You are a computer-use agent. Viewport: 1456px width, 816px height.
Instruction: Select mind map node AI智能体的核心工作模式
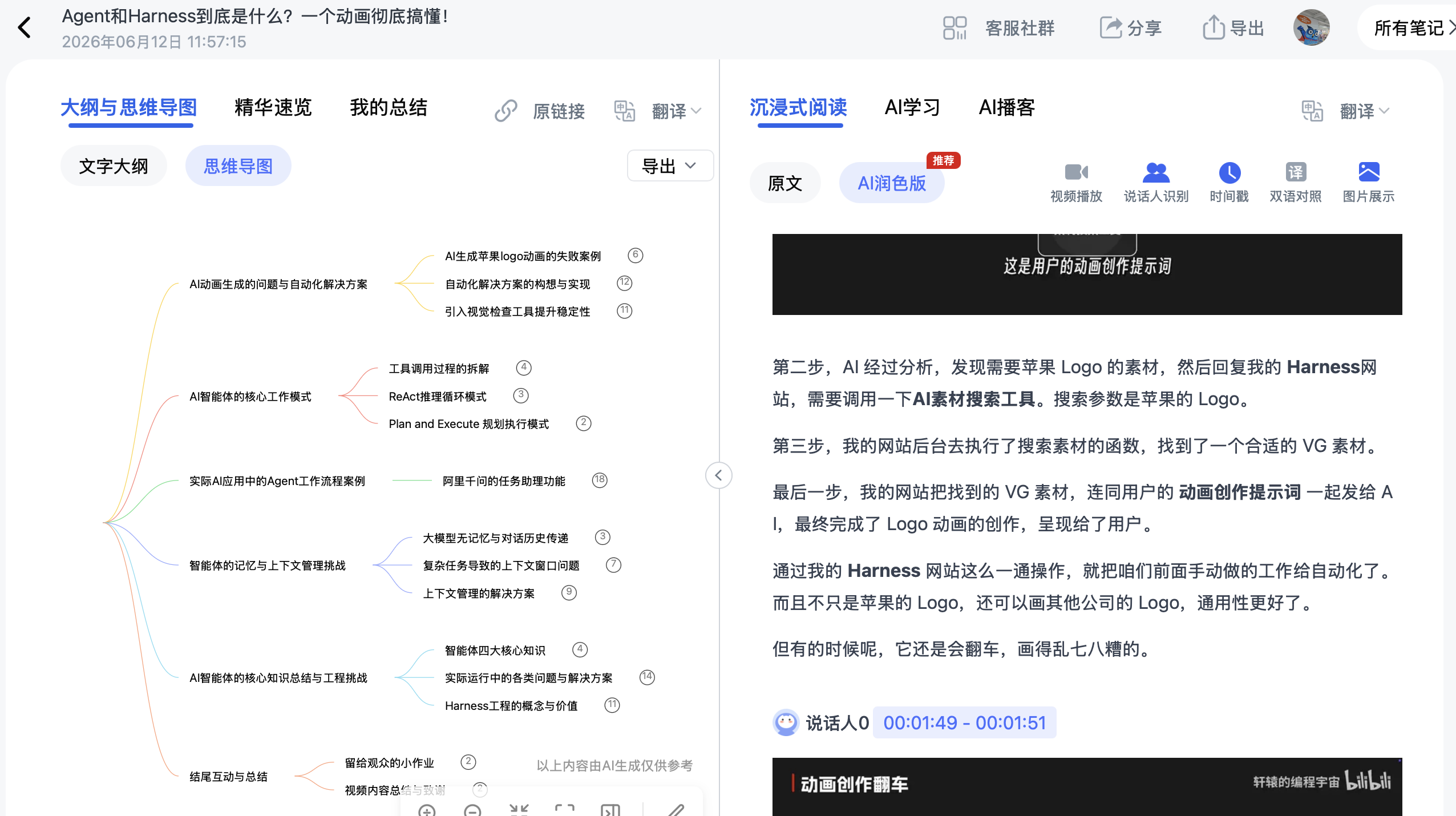[250, 396]
